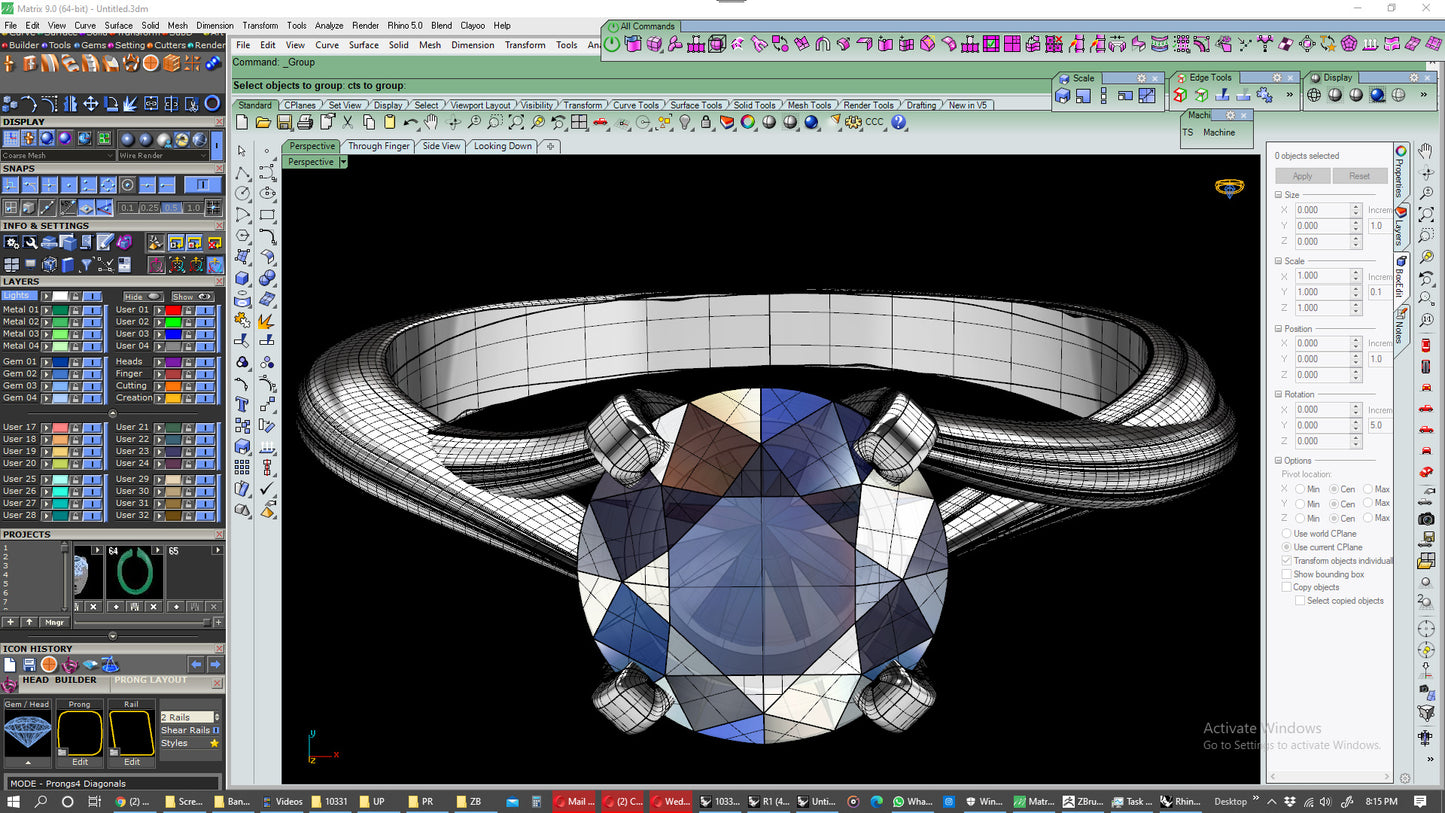The width and height of the screenshot is (1445, 813).
Task: Enable the Show bounding box checkbox
Action: [1287, 574]
